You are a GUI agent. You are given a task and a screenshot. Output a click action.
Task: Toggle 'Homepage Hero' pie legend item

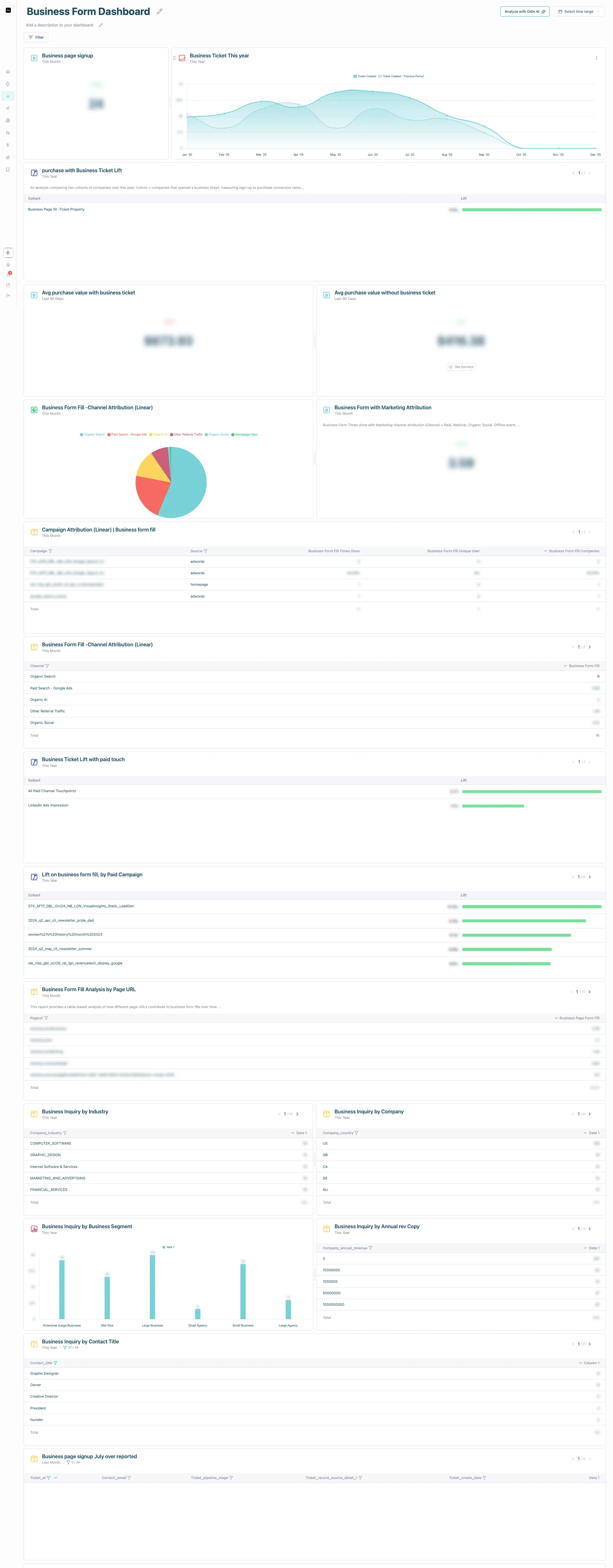click(x=245, y=435)
